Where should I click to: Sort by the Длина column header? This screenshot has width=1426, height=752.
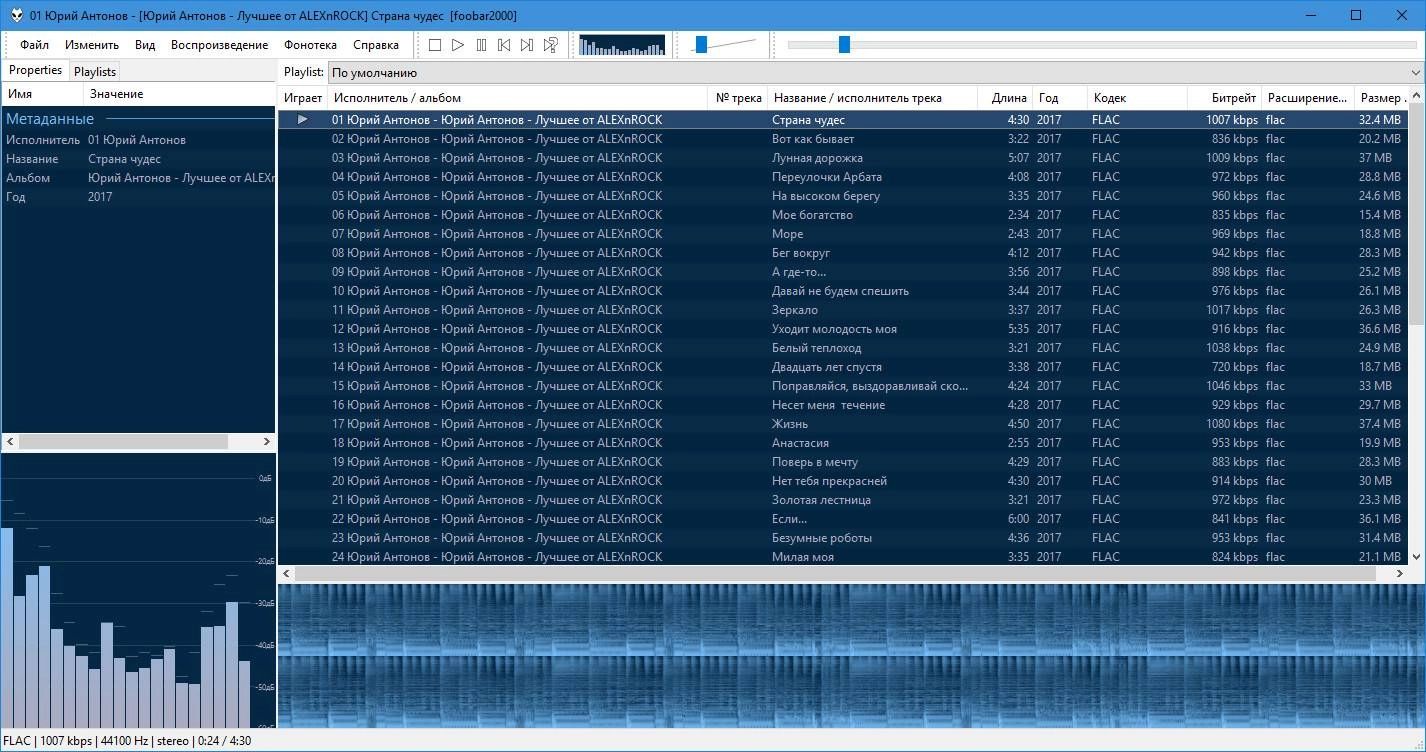click(1005, 98)
